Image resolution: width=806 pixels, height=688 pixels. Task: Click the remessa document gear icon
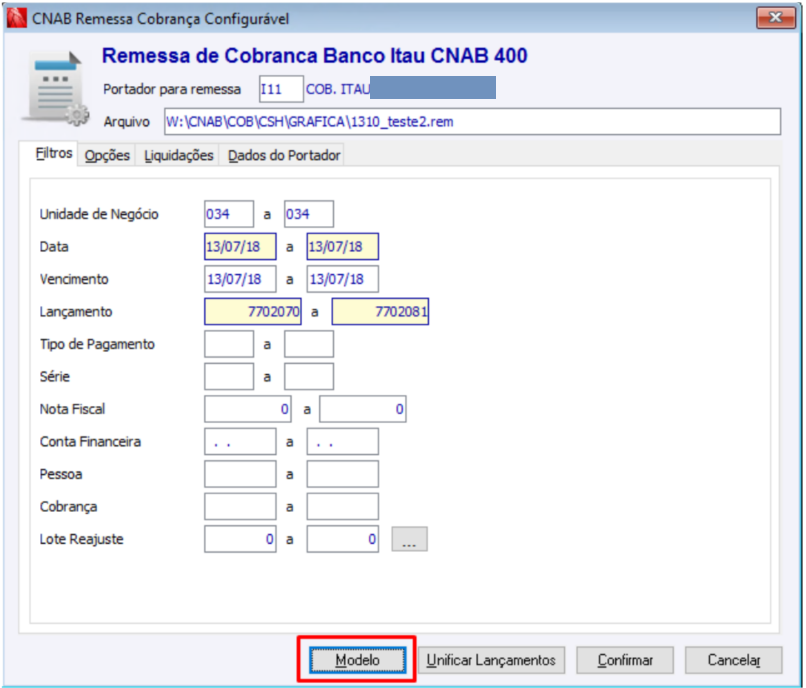pos(56,88)
